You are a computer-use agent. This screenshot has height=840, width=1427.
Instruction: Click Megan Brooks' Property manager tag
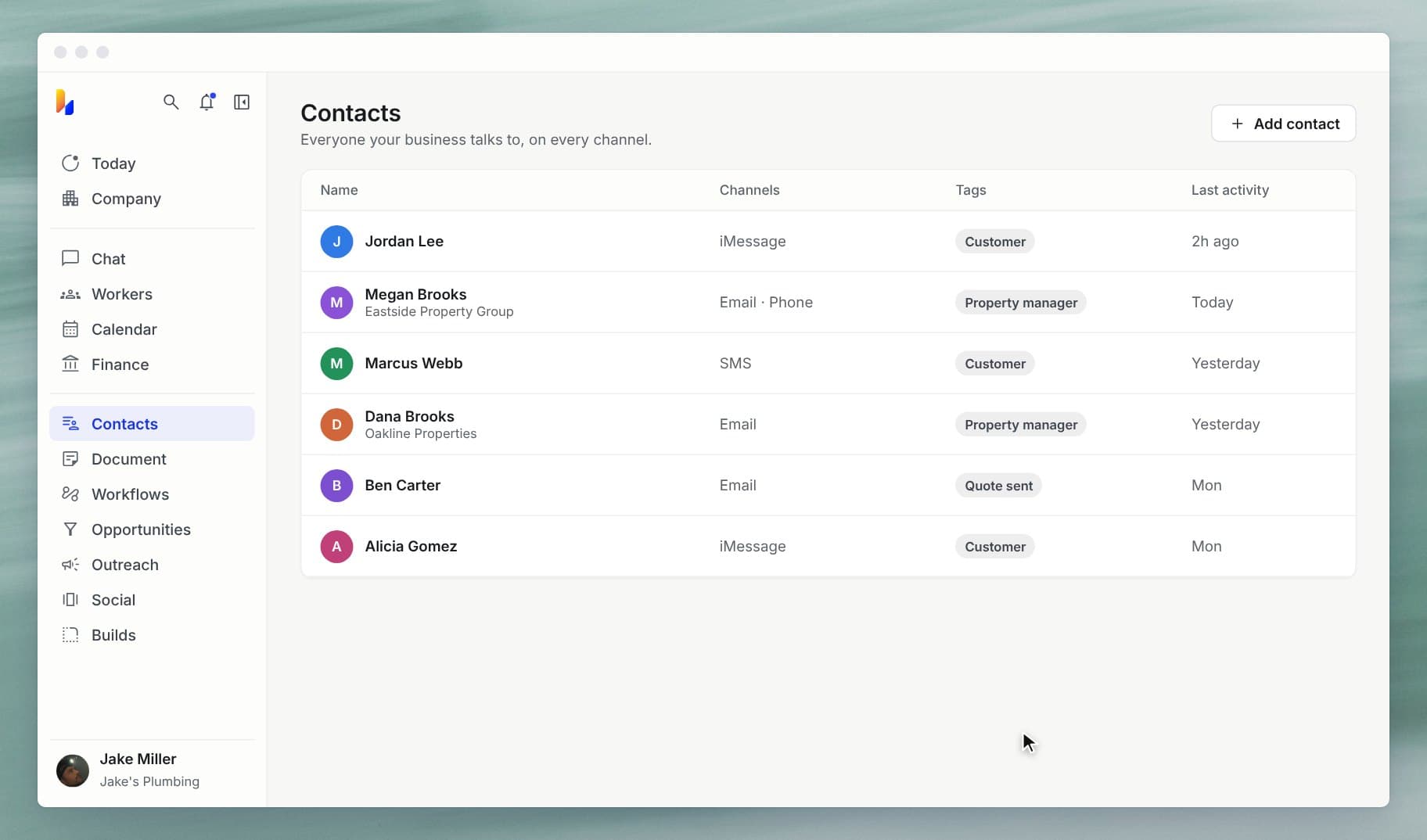coord(1020,303)
